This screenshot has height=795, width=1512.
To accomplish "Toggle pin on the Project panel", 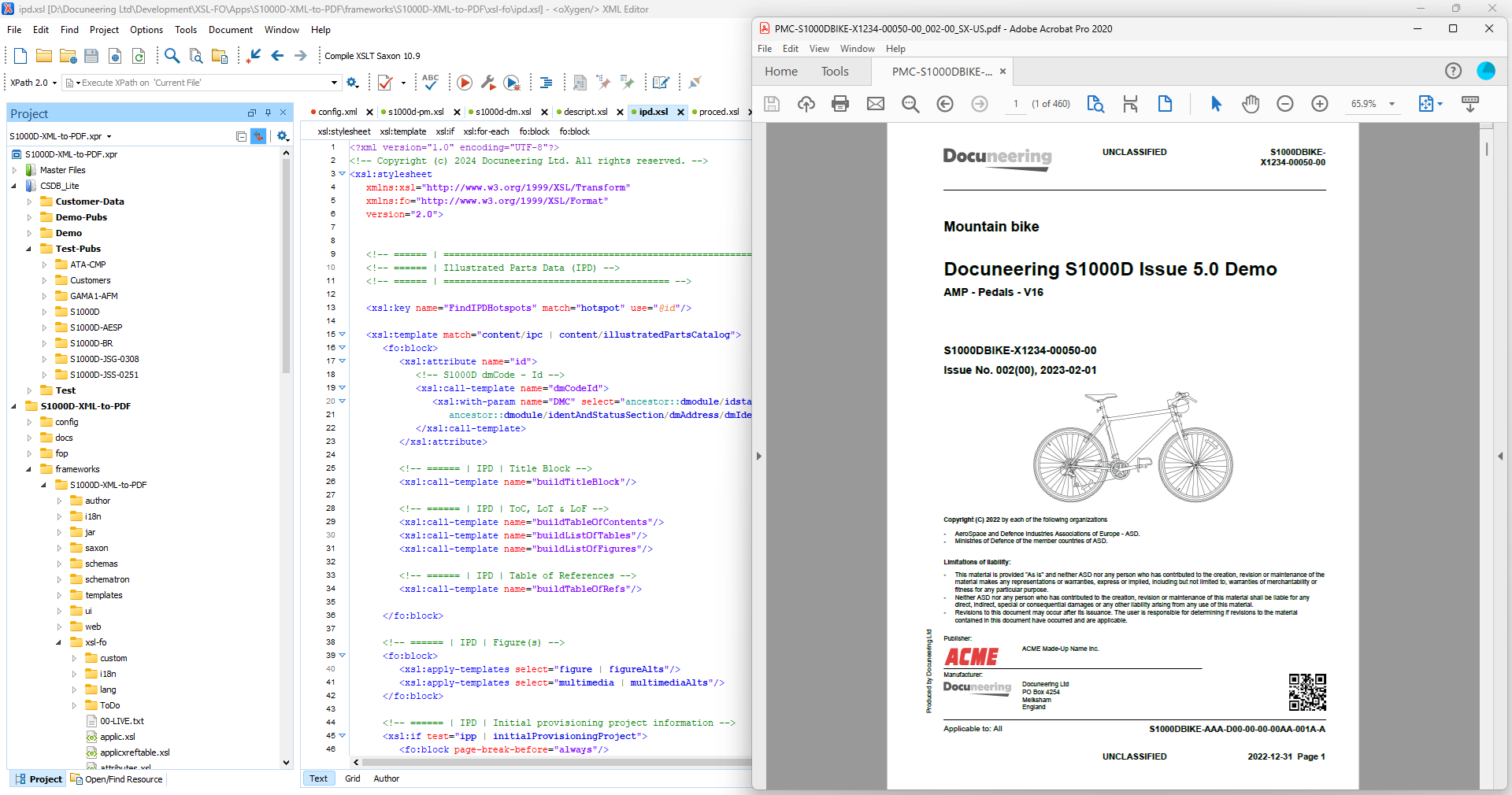I will coord(268,113).
